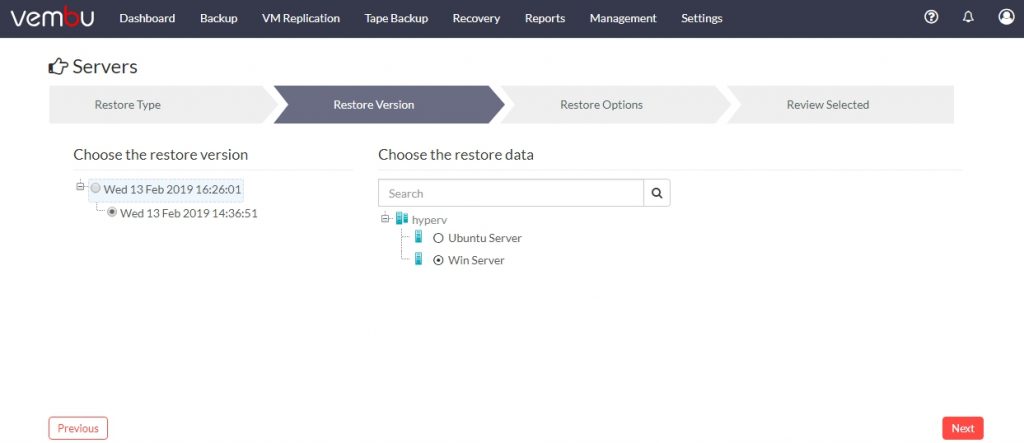Screen dimensions: 1024x443
Task: Click the Ubuntu Server VM icon
Action: tap(419, 237)
